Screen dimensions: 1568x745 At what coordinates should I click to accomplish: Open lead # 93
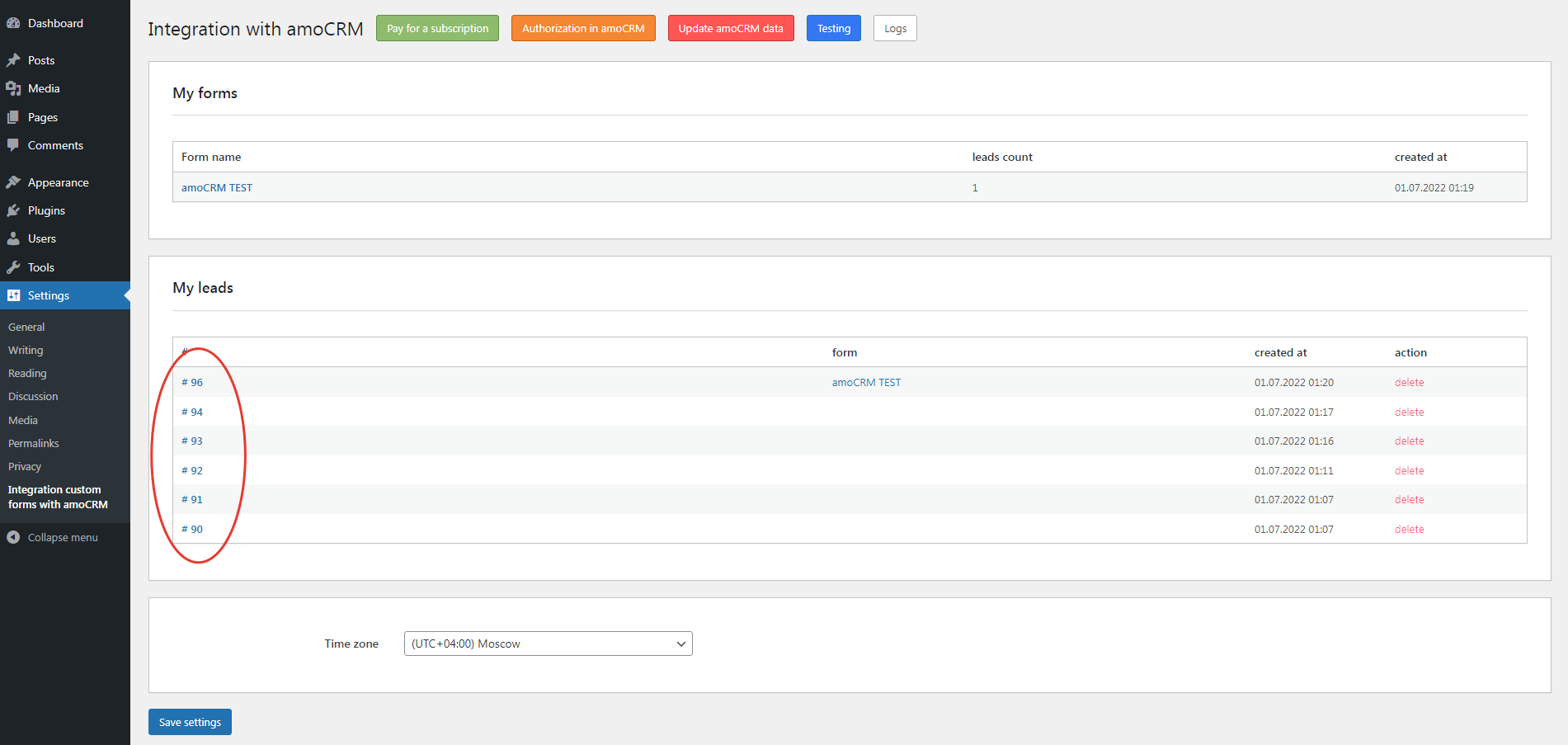192,441
